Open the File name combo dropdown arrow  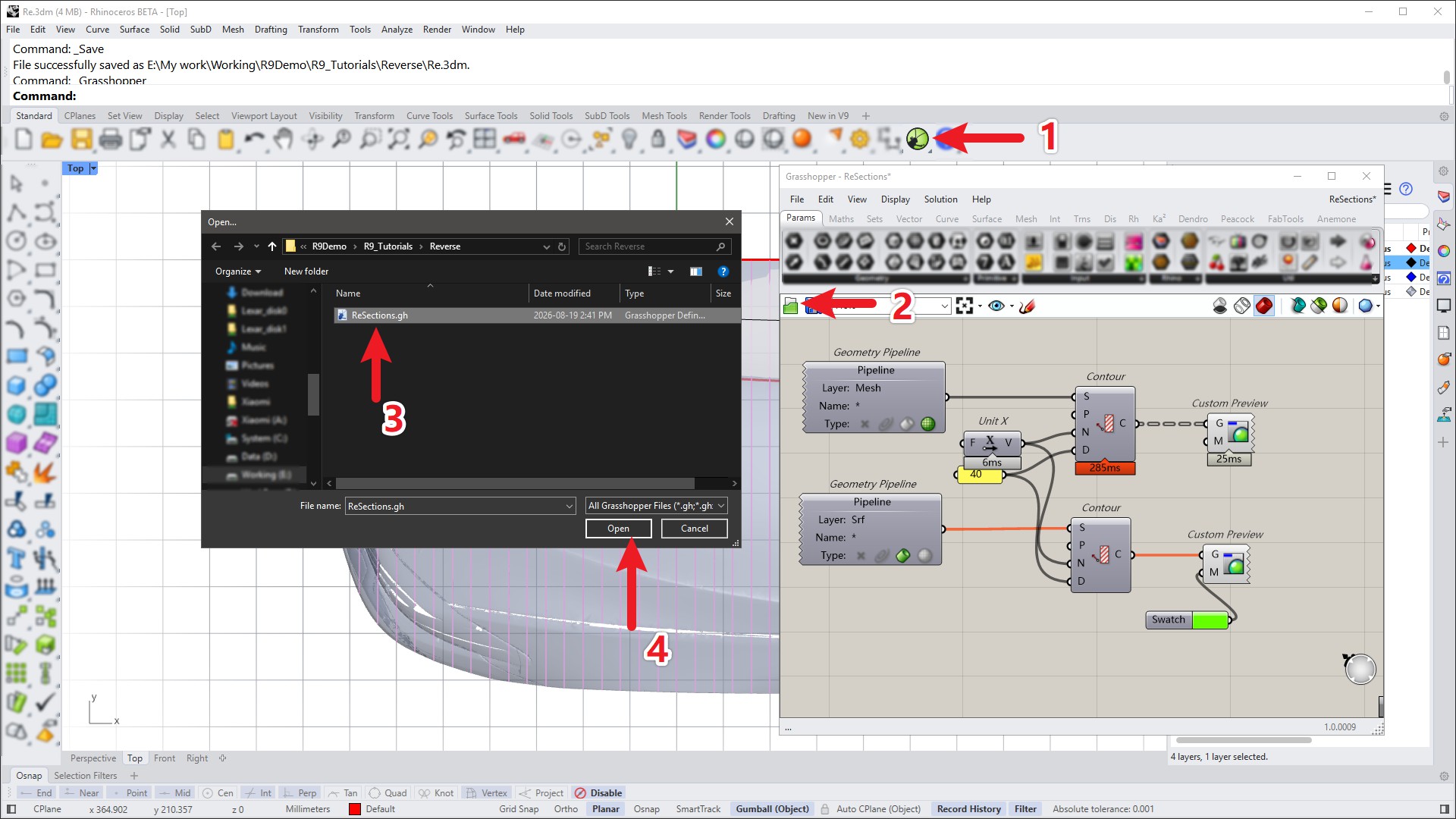point(569,506)
